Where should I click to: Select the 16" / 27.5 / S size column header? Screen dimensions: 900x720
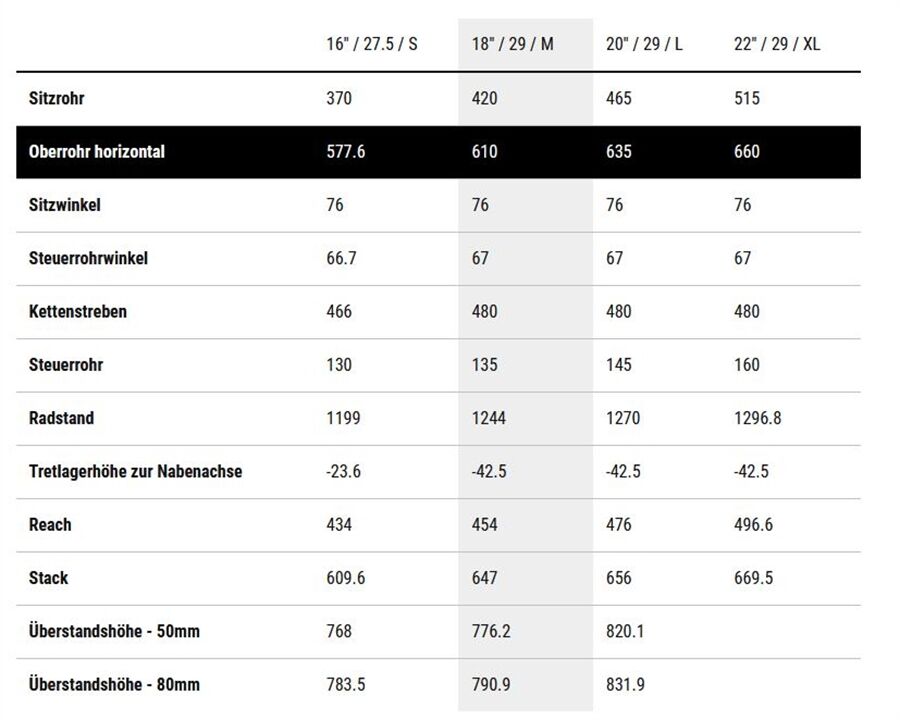pos(372,44)
